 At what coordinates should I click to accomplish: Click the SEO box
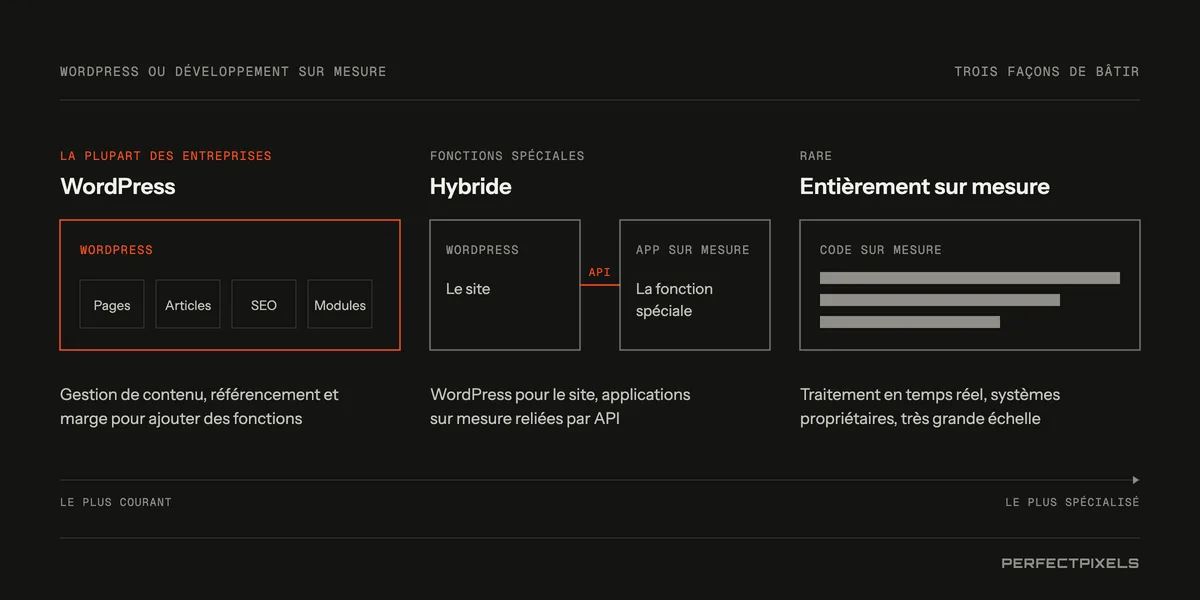pos(264,304)
